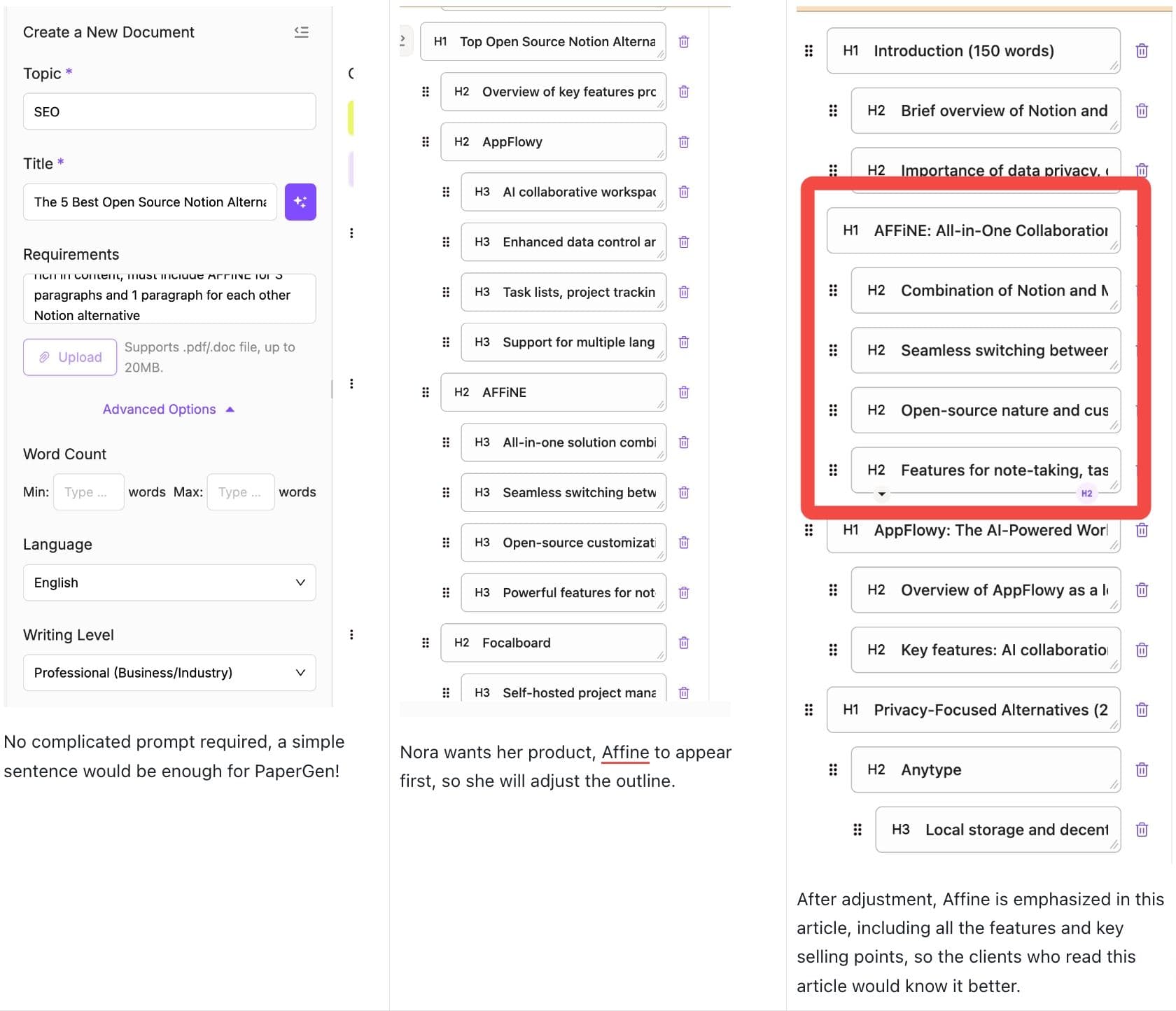Select the Focalboard heading text box
The height and width of the screenshot is (1011, 1176).
pos(553,643)
